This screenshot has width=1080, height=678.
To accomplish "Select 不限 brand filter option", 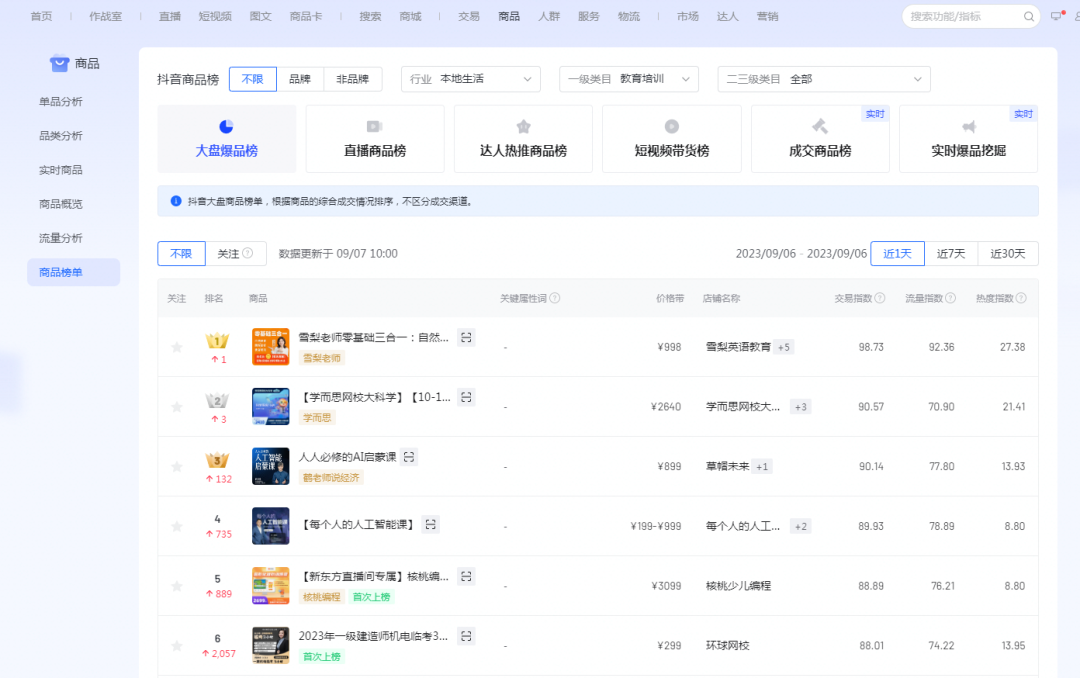I will [253, 79].
